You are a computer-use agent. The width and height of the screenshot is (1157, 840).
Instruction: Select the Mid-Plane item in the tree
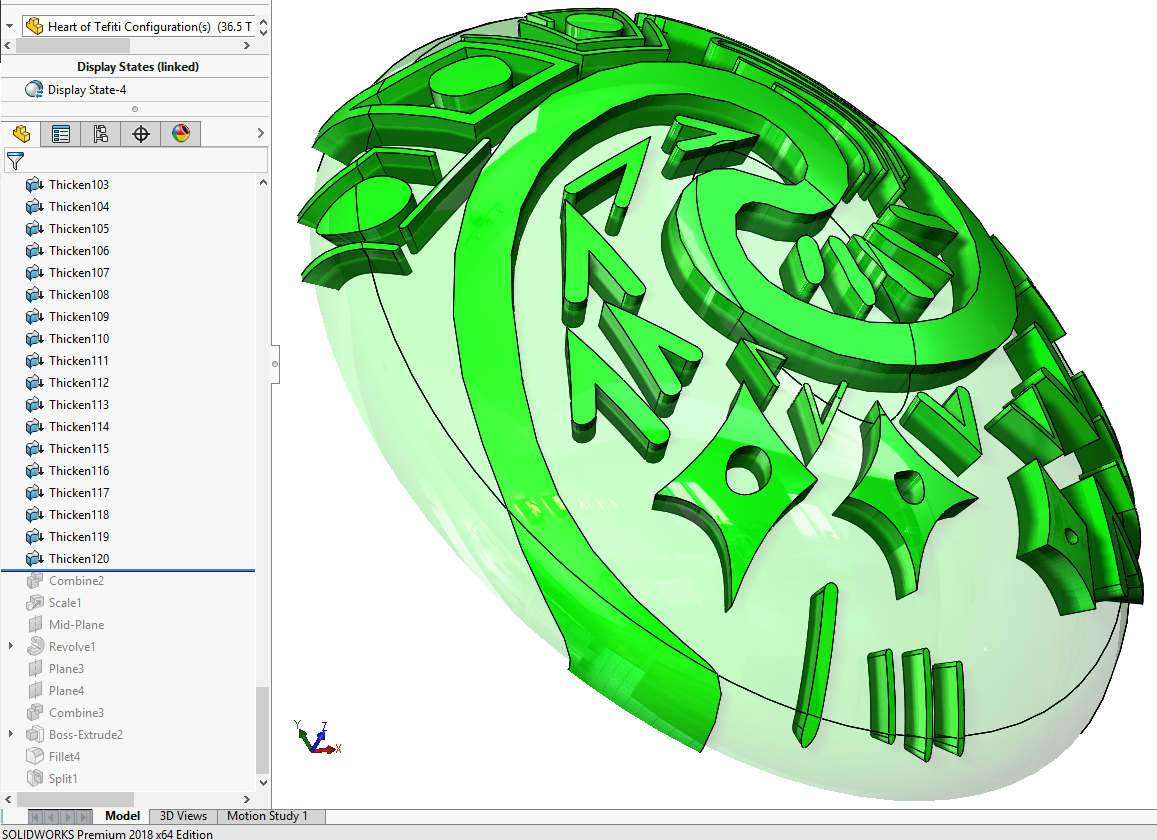pyautogui.click(x=76, y=625)
